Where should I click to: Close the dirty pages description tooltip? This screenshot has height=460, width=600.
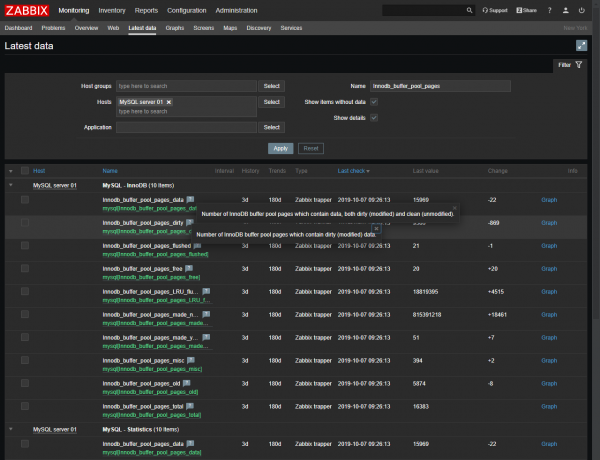coord(375,228)
